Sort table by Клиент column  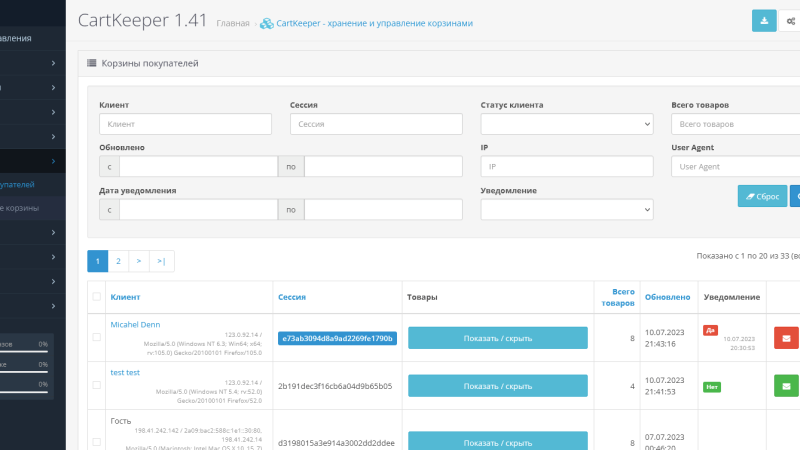point(125,297)
